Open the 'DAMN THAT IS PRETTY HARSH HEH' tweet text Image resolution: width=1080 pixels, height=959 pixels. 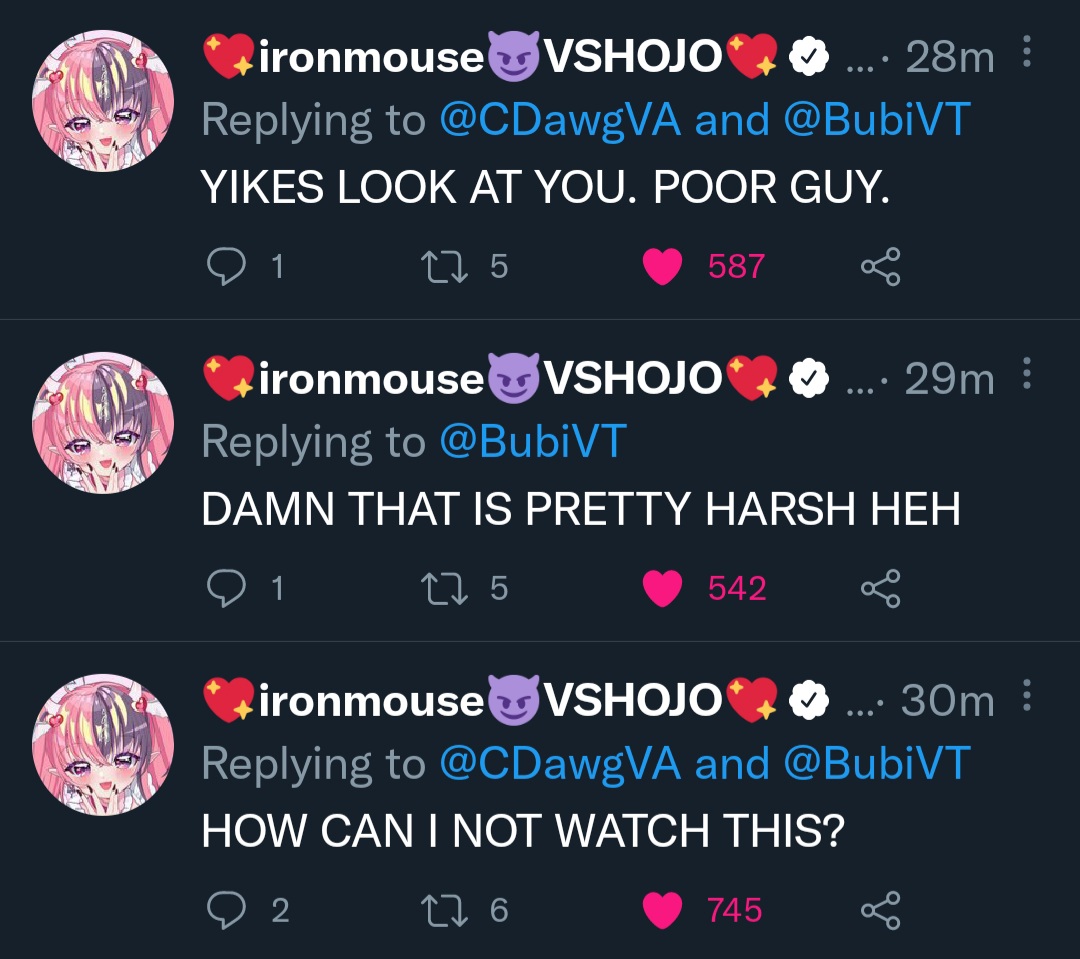coord(581,509)
